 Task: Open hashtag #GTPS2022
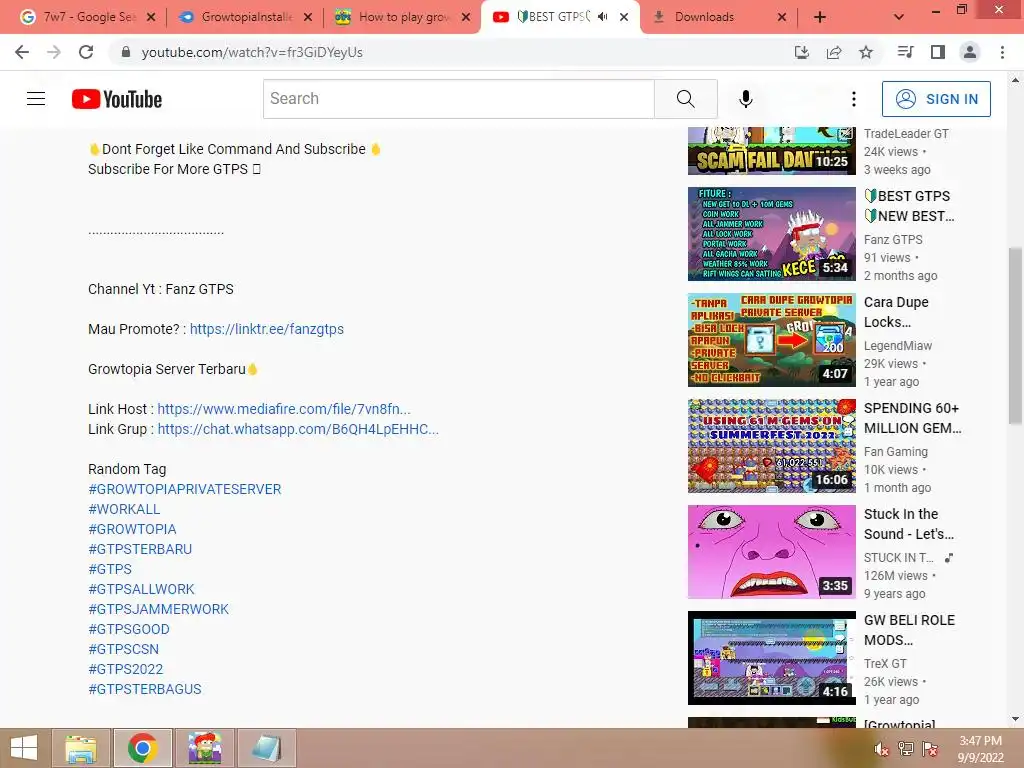click(125, 669)
